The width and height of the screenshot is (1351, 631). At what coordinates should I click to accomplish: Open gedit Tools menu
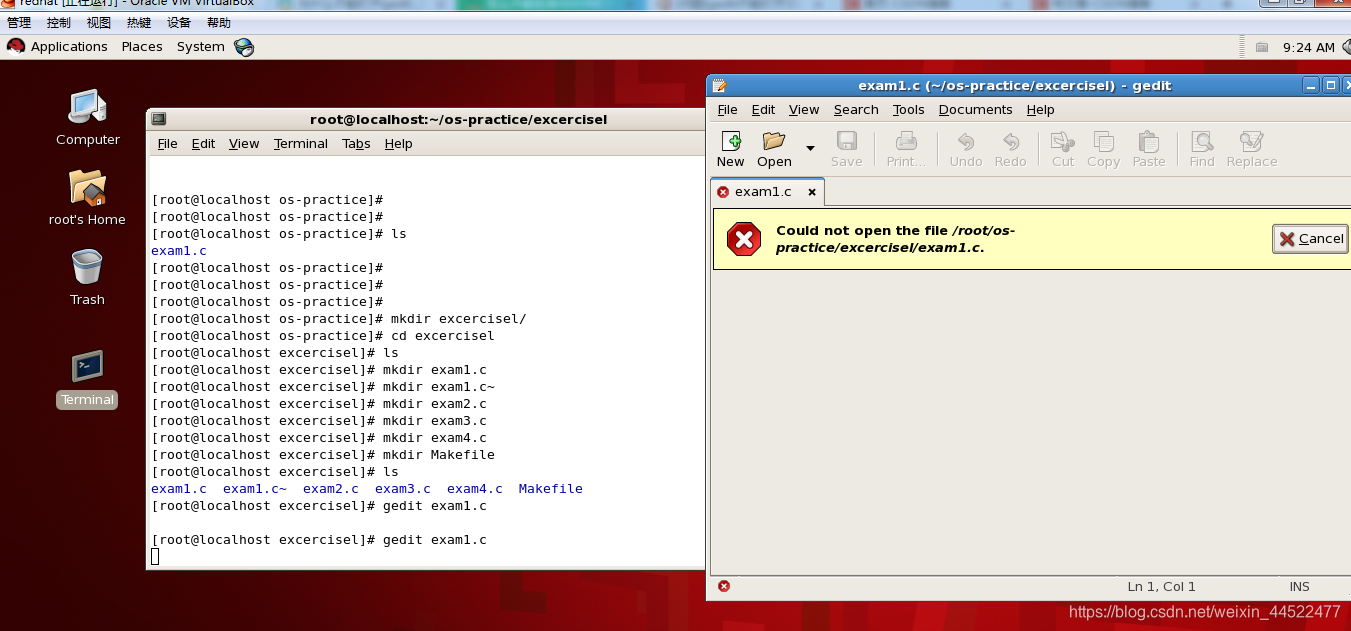click(909, 110)
